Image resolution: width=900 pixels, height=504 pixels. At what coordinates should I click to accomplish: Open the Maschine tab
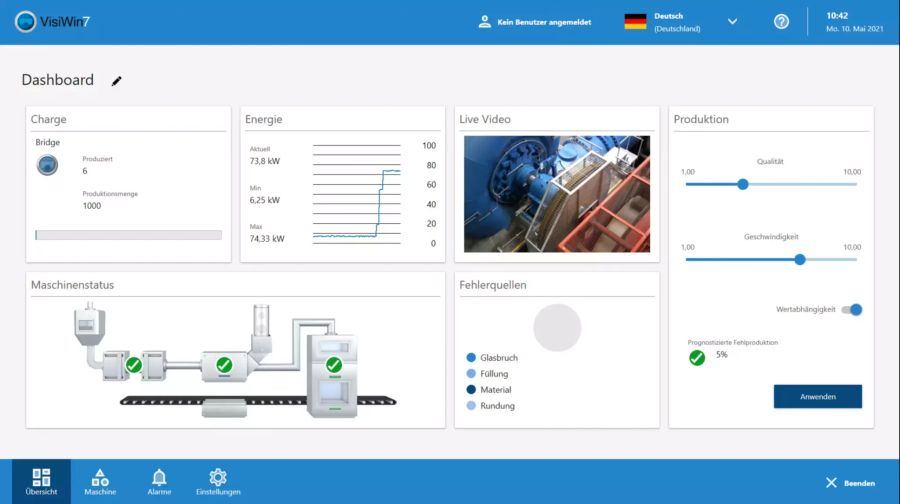(x=100, y=482)
